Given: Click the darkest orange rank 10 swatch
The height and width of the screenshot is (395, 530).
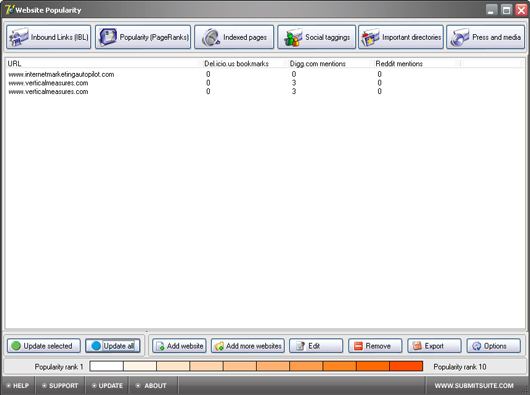Looking at the screenshot, I should tap(406, 366).
